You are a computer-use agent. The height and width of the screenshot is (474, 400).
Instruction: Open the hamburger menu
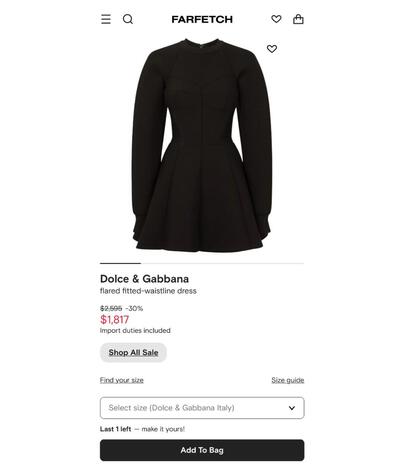[106, 19]
